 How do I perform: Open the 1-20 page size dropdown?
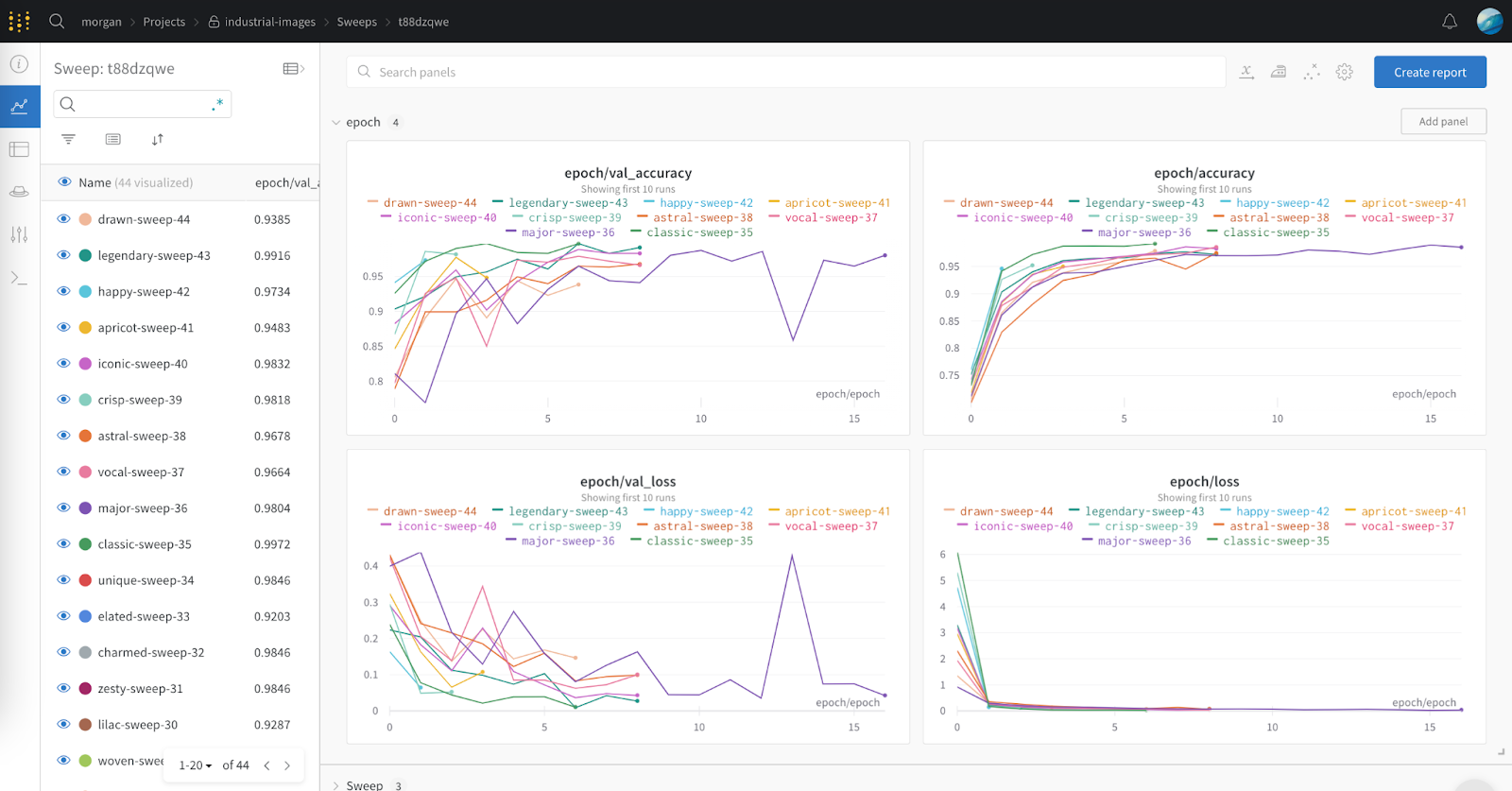coord(196,765)
